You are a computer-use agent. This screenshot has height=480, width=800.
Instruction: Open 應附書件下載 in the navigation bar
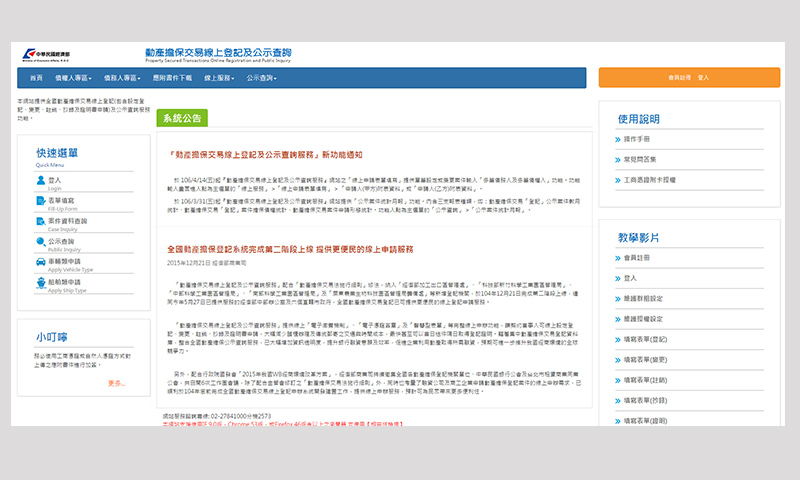click(x=172, y=78)
